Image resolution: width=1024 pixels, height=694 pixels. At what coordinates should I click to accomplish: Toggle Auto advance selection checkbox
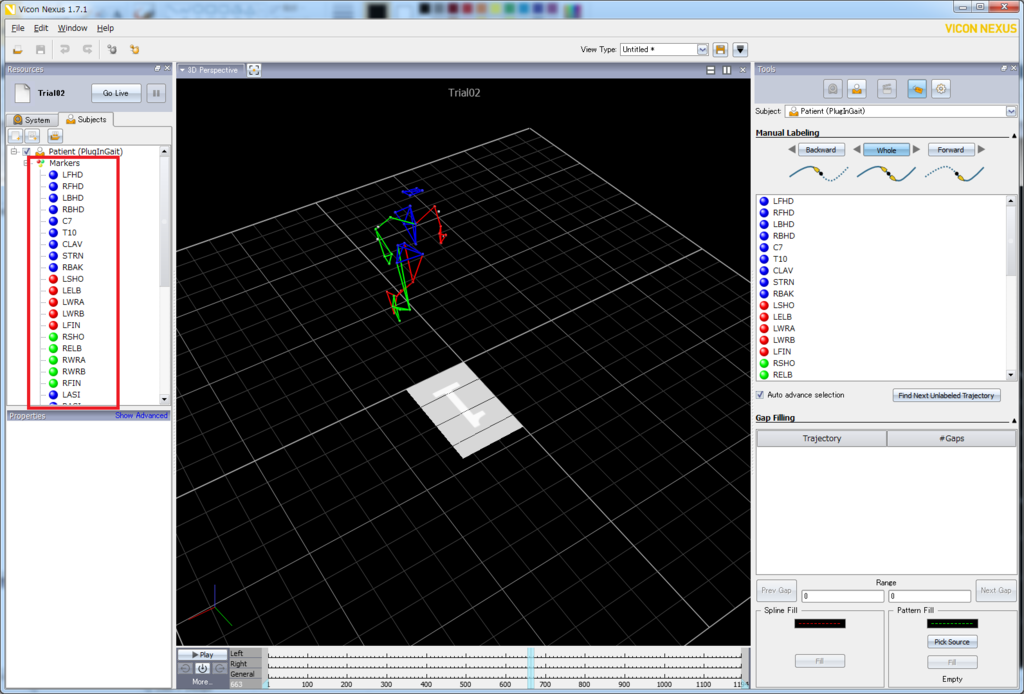(x=760, y=395)
